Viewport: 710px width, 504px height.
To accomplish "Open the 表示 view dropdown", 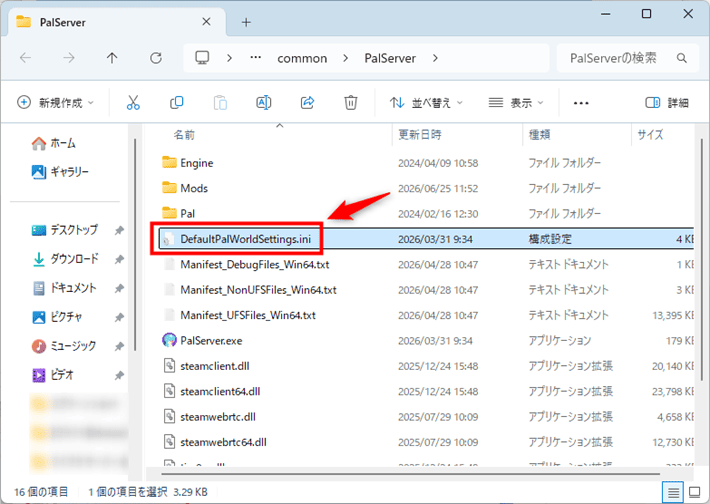I will pyautogui.click(x=516, y=103).
